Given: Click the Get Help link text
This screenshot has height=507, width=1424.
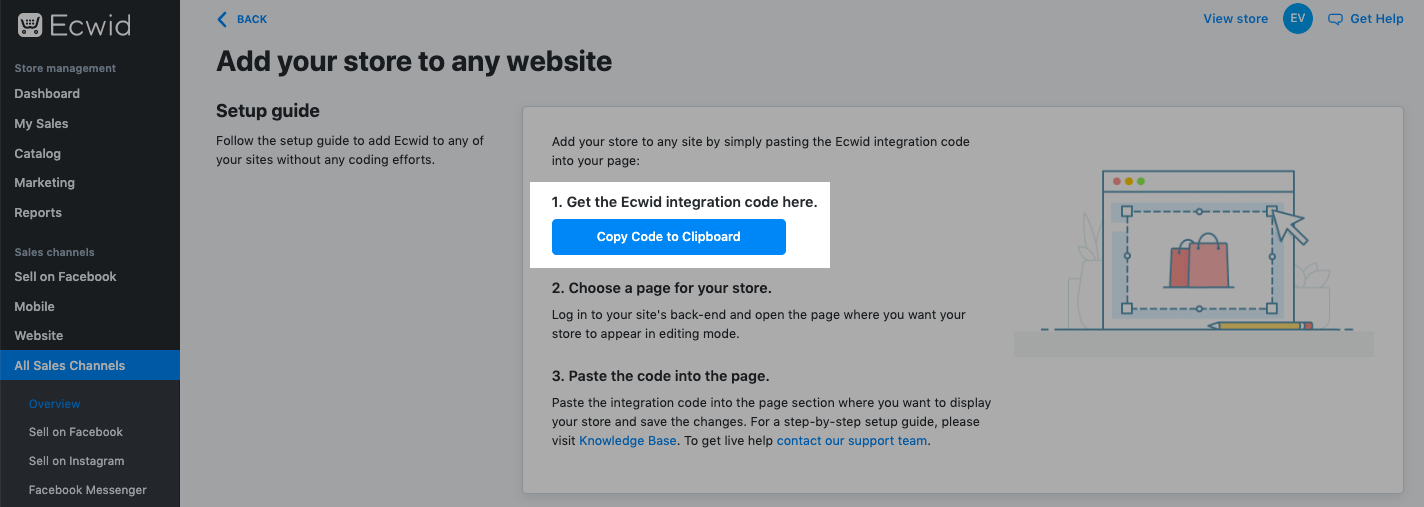Looking at the screenshot, I should (x=1377, y=19).
